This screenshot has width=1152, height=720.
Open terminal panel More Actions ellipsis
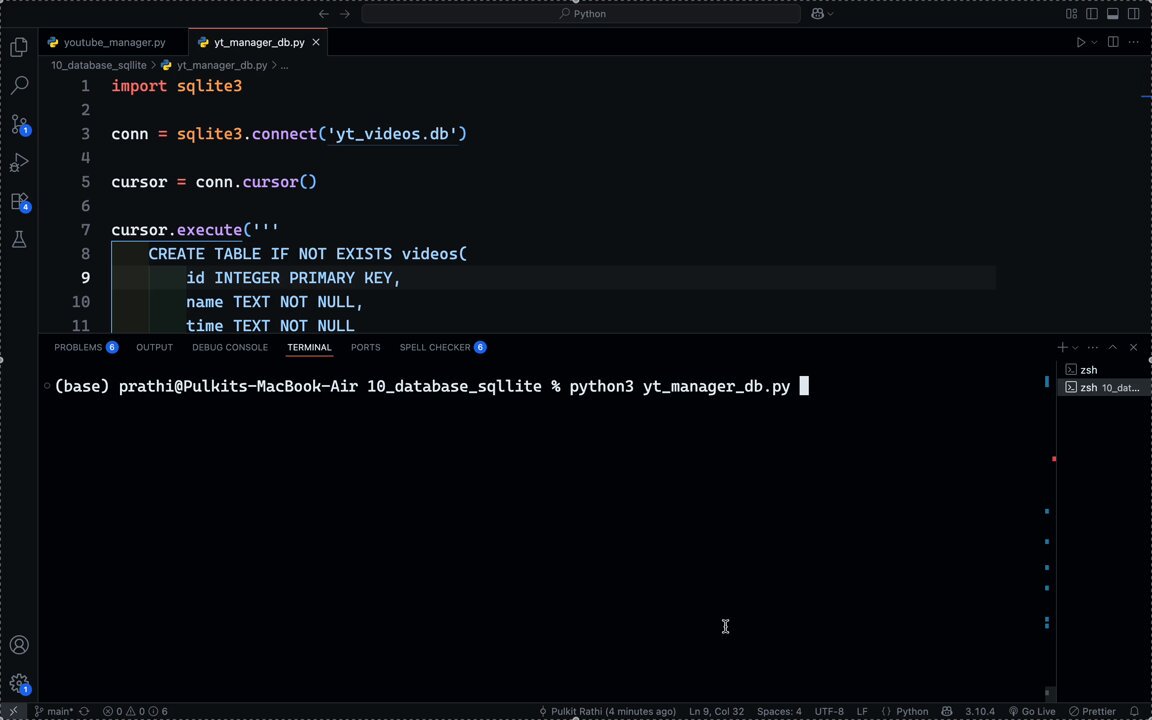click(x=1092, y=348)
